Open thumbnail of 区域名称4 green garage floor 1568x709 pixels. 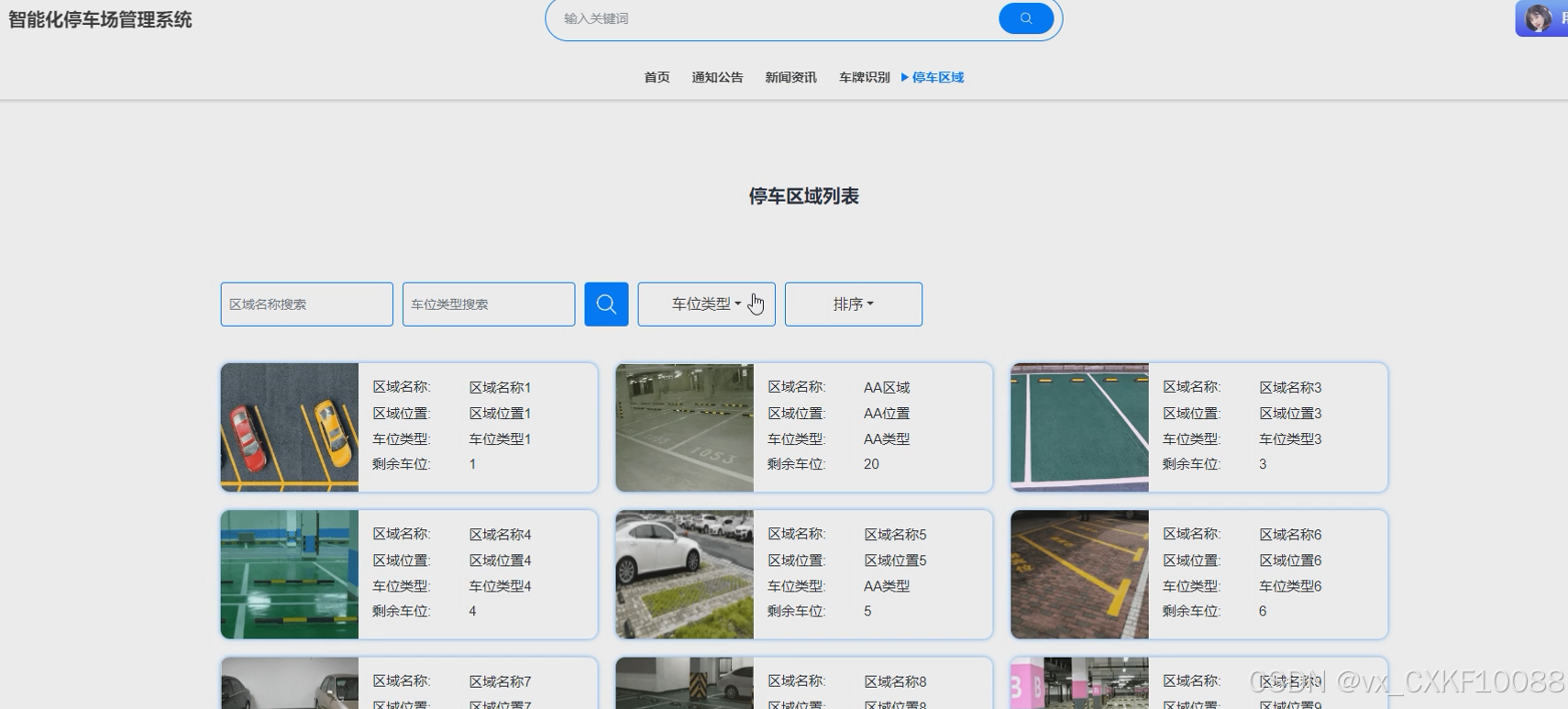(x=290, y=574)
